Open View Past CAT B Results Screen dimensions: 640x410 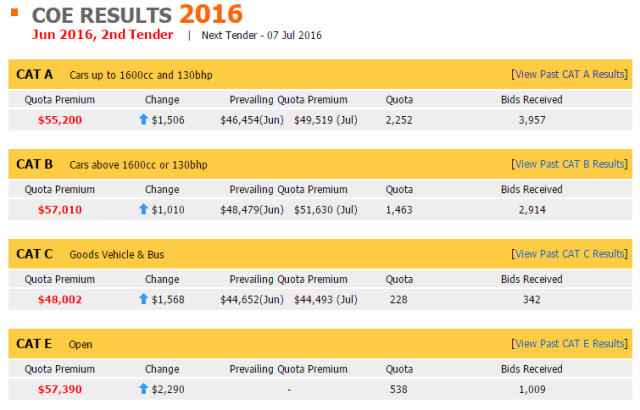(x=570, y=164)
